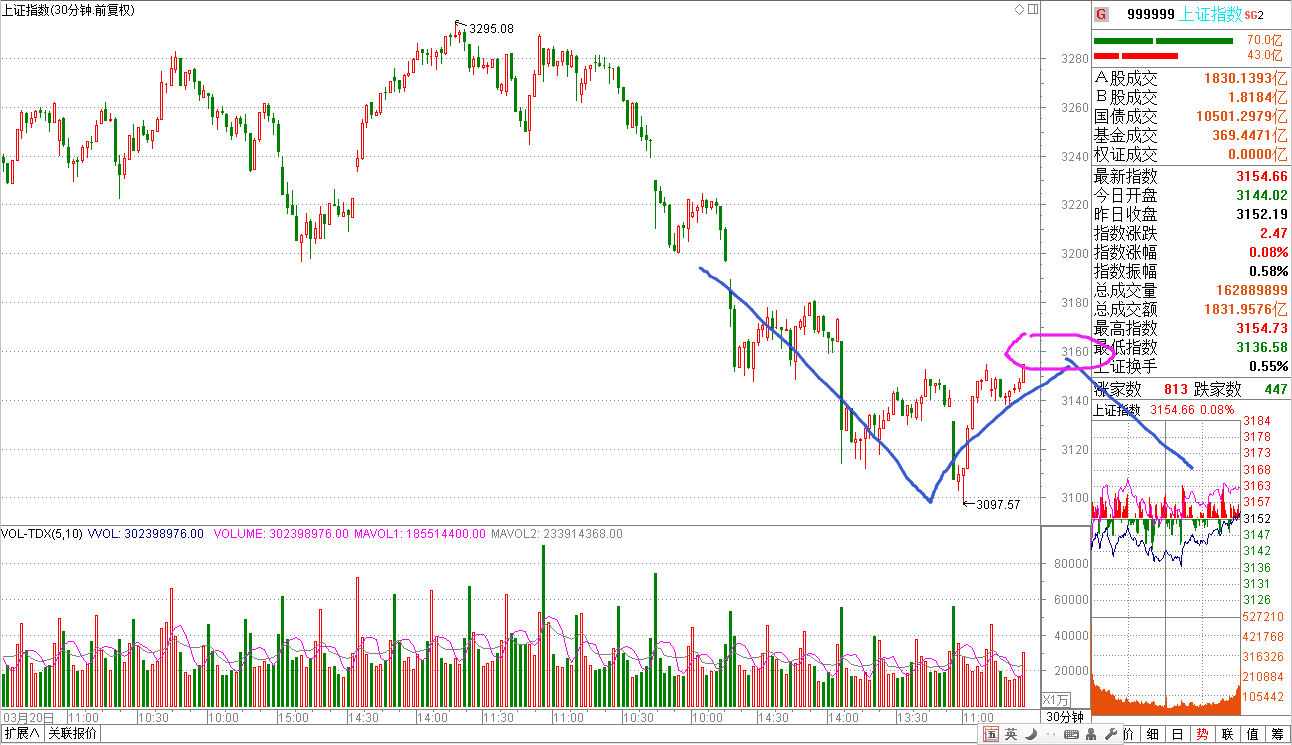The height and width of the screenshot is (745, 1292).
Task: Open the IME soft keyboard icon
Action: (x=1070, y=735)
